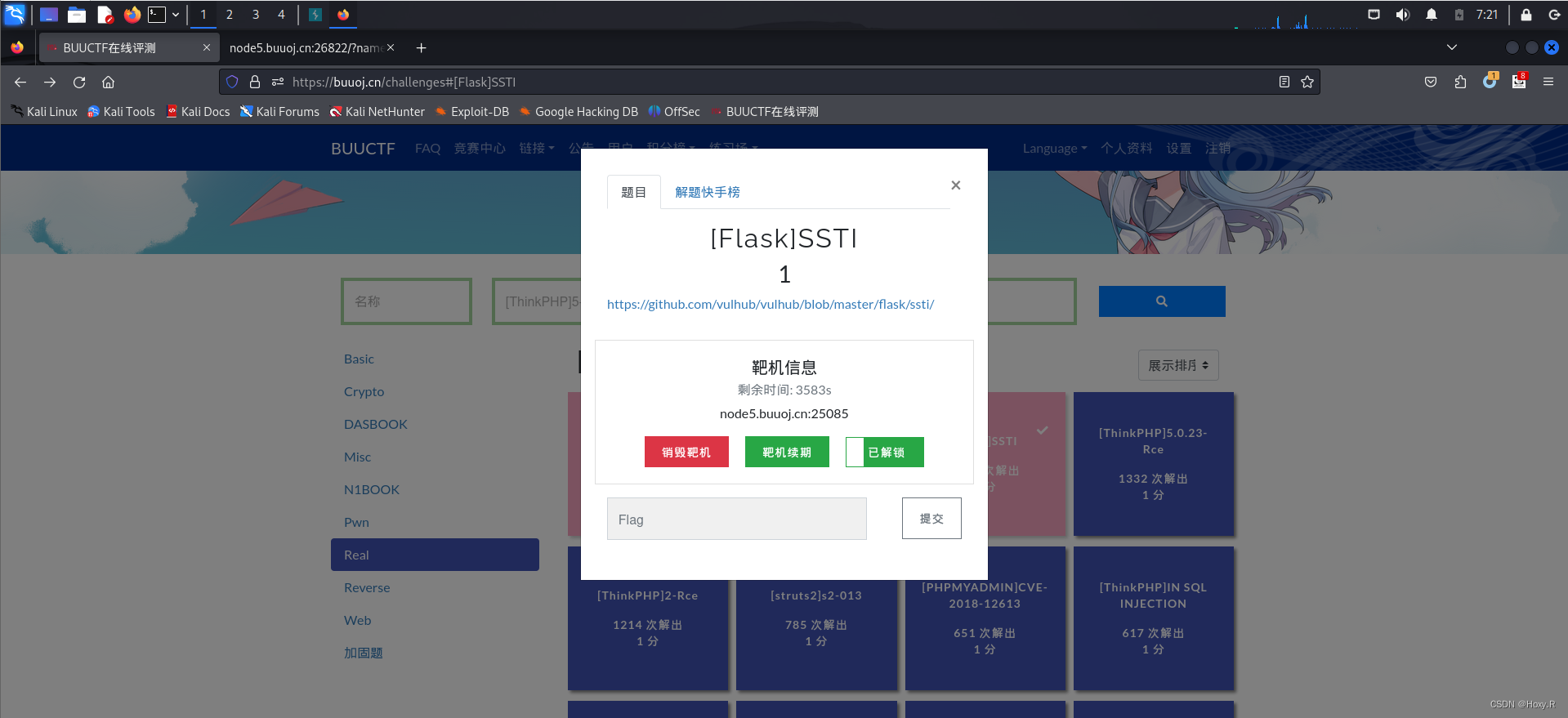Go to the browser home page
The height and width of the screenshot is (718, 1568).
coord(108,82)
